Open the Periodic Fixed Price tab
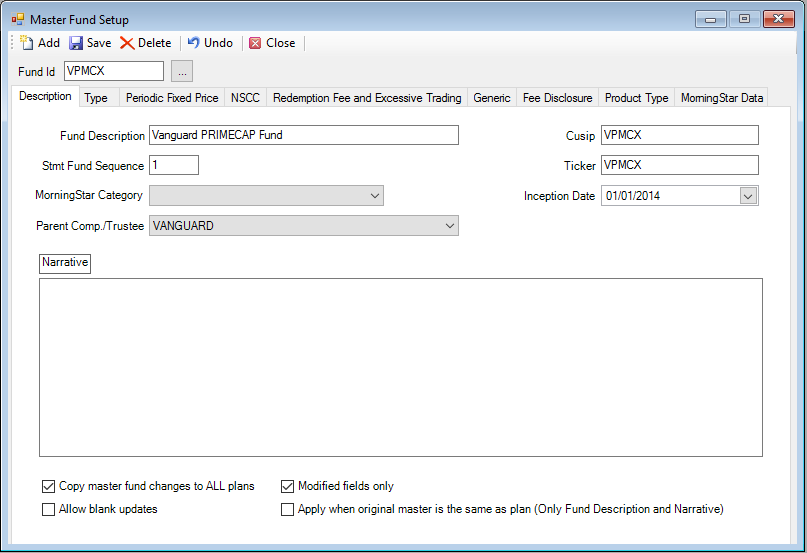The image size is (807, 553). (172, 98)
